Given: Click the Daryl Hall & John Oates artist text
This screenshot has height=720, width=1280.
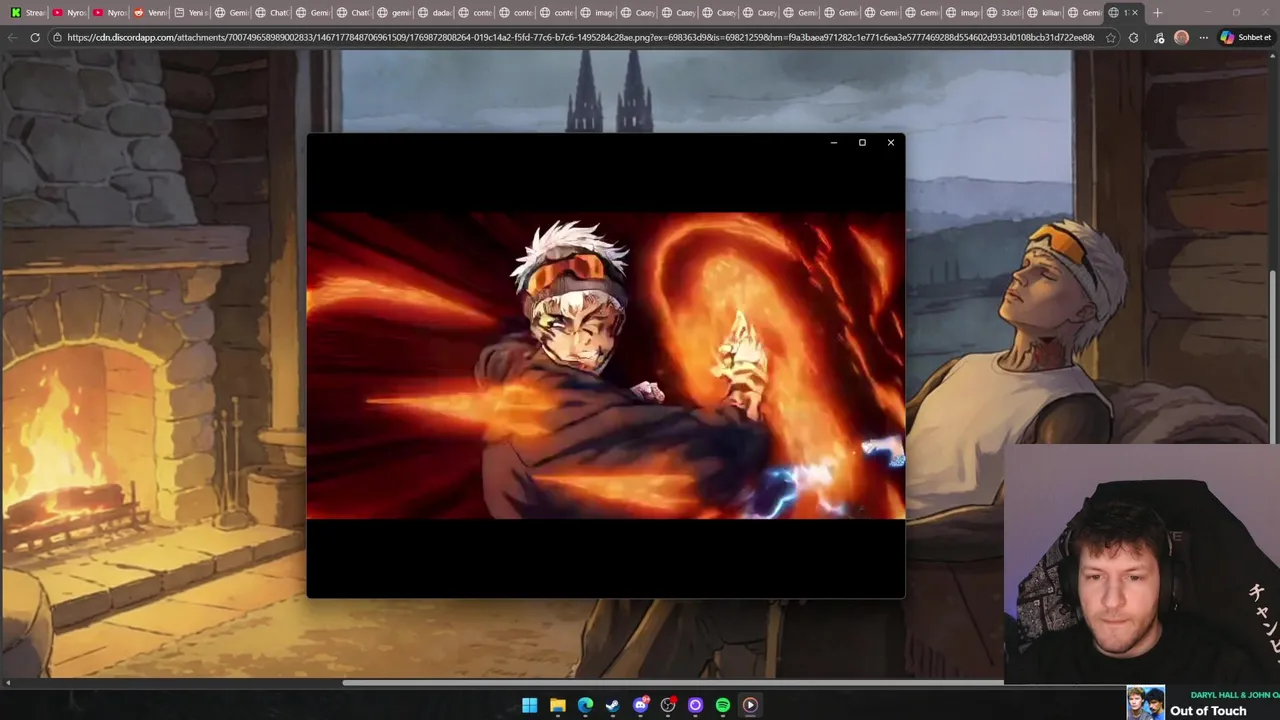Looking at the screenshot, I should pos(1235,695).
